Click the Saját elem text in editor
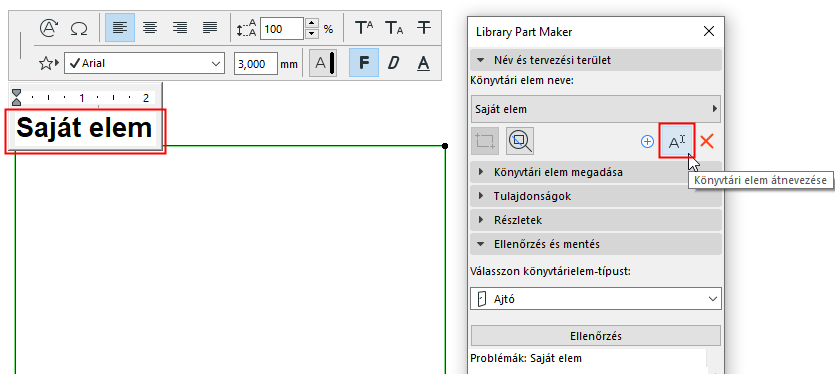The width and height of the screenshot is (835, 374). [x=84, y=128]
